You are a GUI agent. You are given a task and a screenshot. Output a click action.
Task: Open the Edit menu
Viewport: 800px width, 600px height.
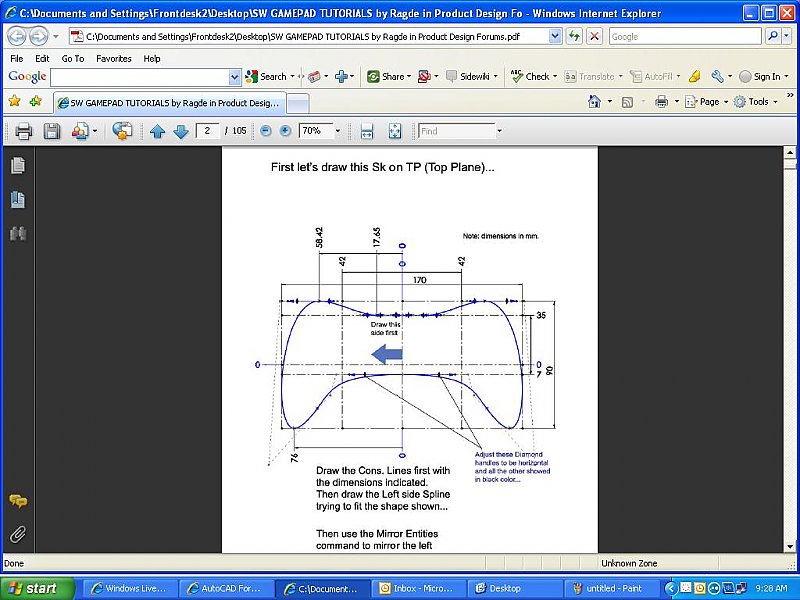(42, 59)
